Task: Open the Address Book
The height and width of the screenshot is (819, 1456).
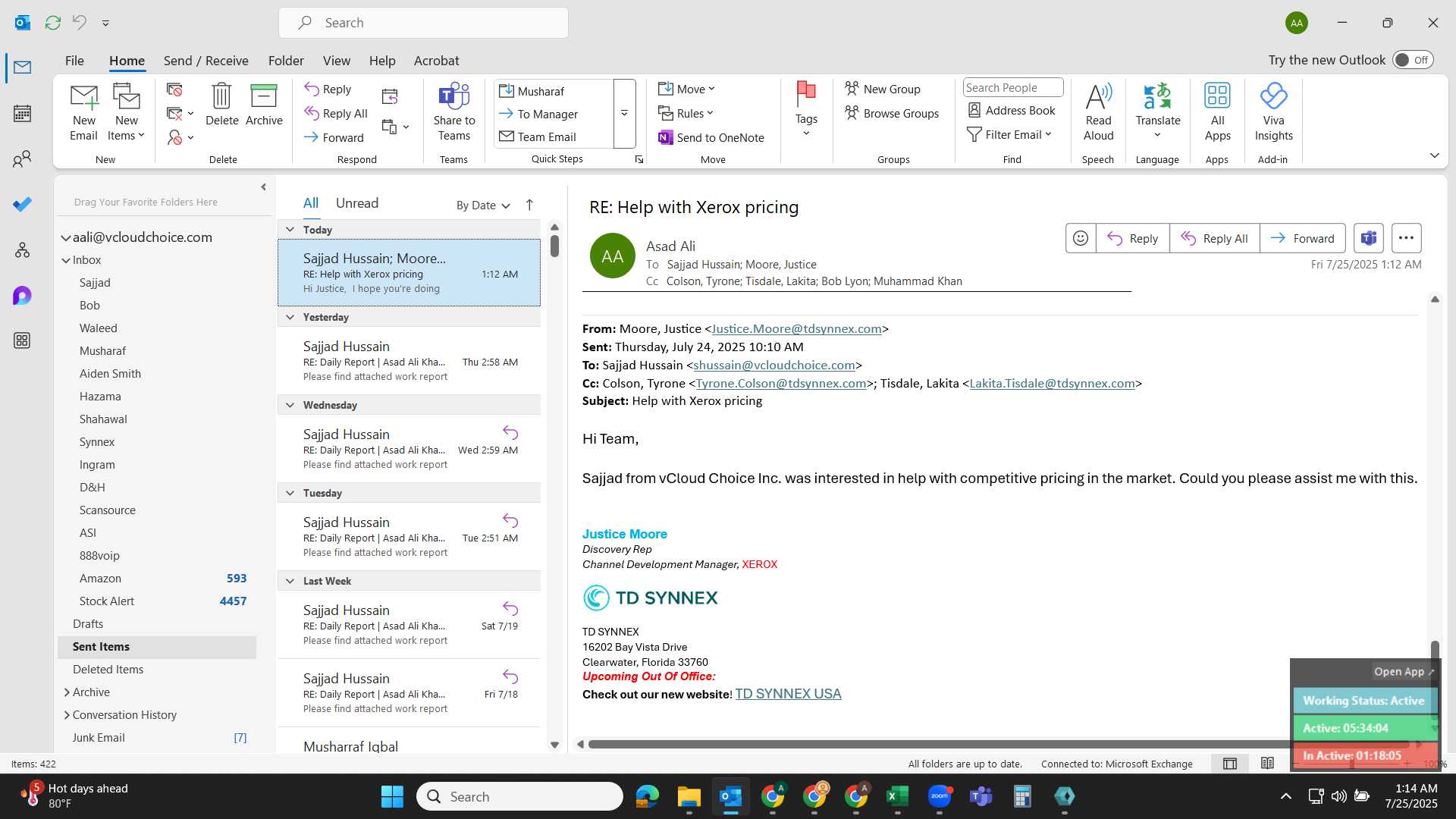Action: click(x=1012, y=110)
